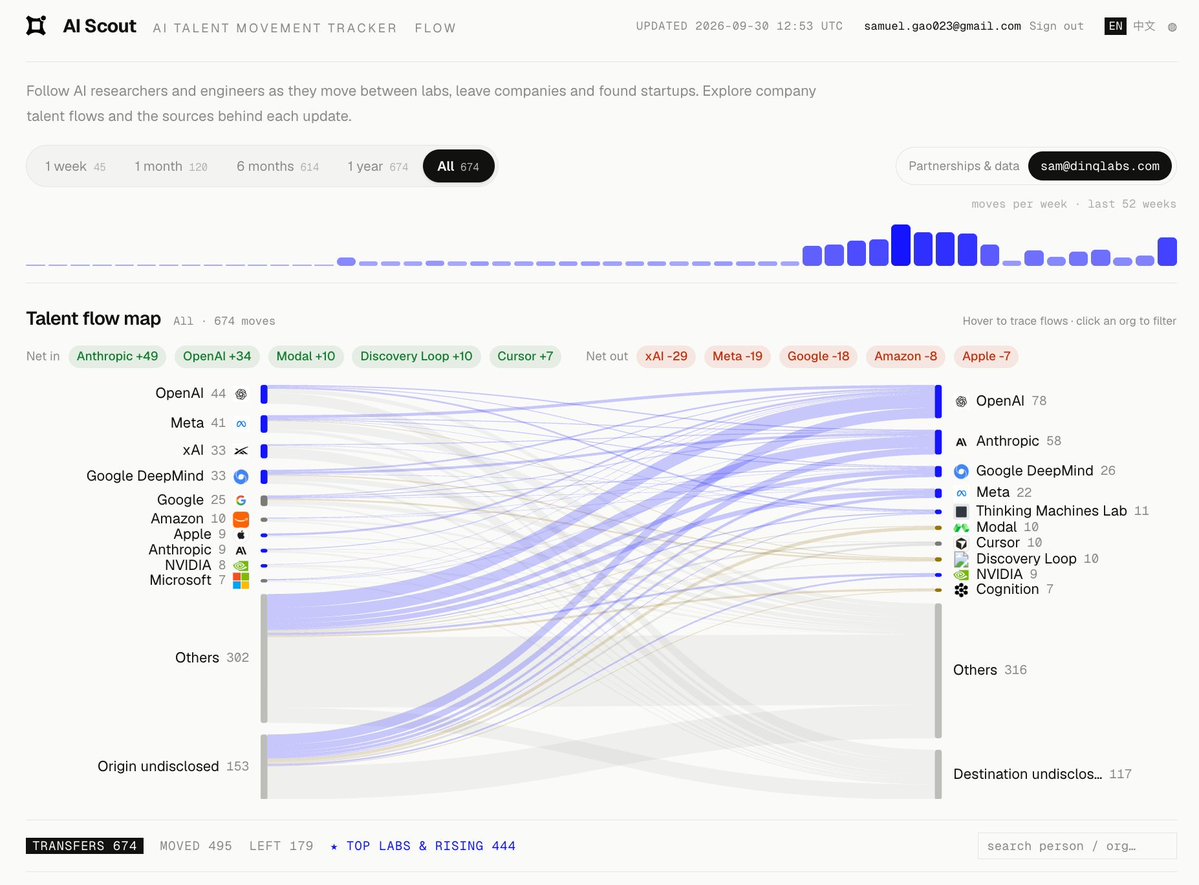Screen dimensions: 1199x885
Task: Select the 1 year time range
Action: (377, 166)
